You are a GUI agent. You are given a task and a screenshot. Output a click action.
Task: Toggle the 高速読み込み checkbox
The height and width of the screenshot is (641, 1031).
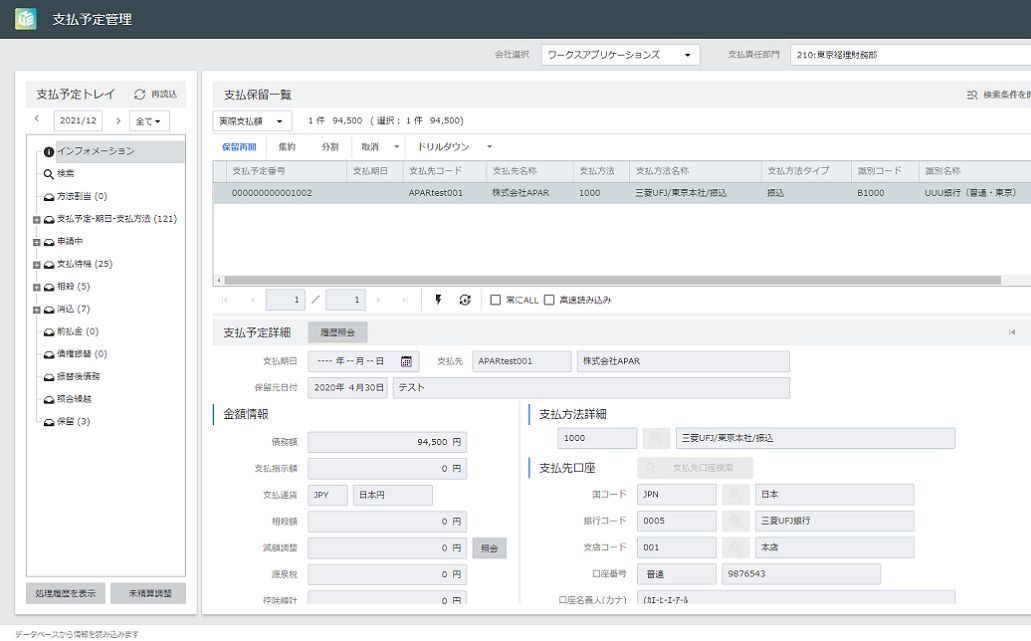tap(548, 299)
